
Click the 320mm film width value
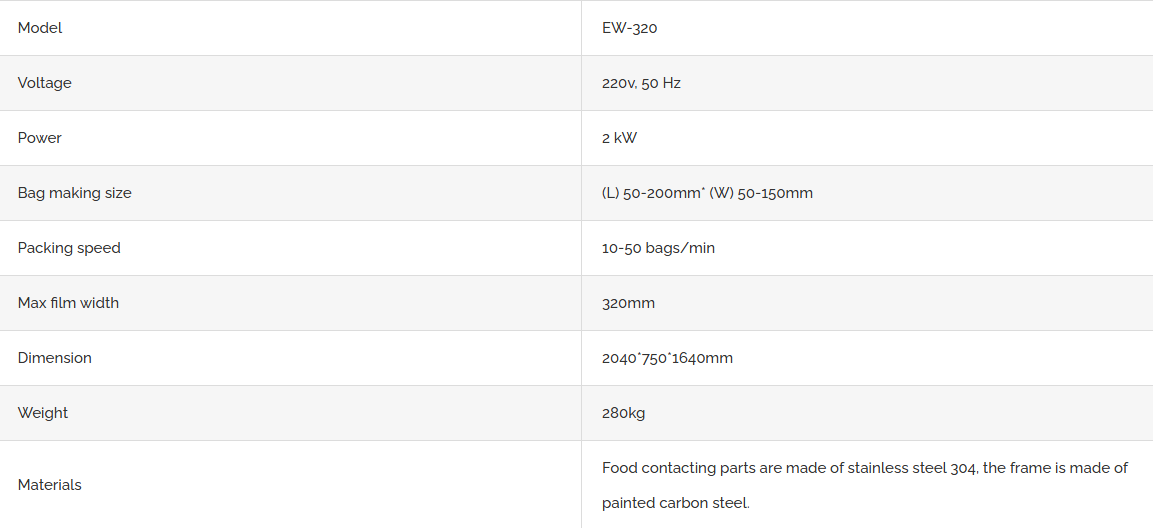[x=628, y=303]
